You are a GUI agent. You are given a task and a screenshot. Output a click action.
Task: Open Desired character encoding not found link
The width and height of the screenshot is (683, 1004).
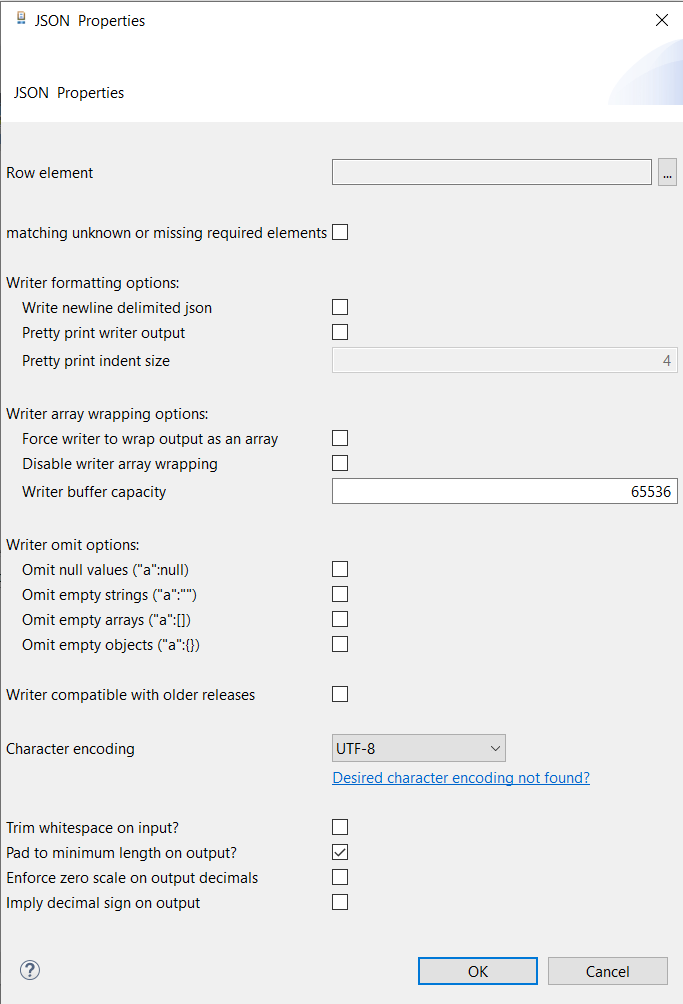click(461, 778)
